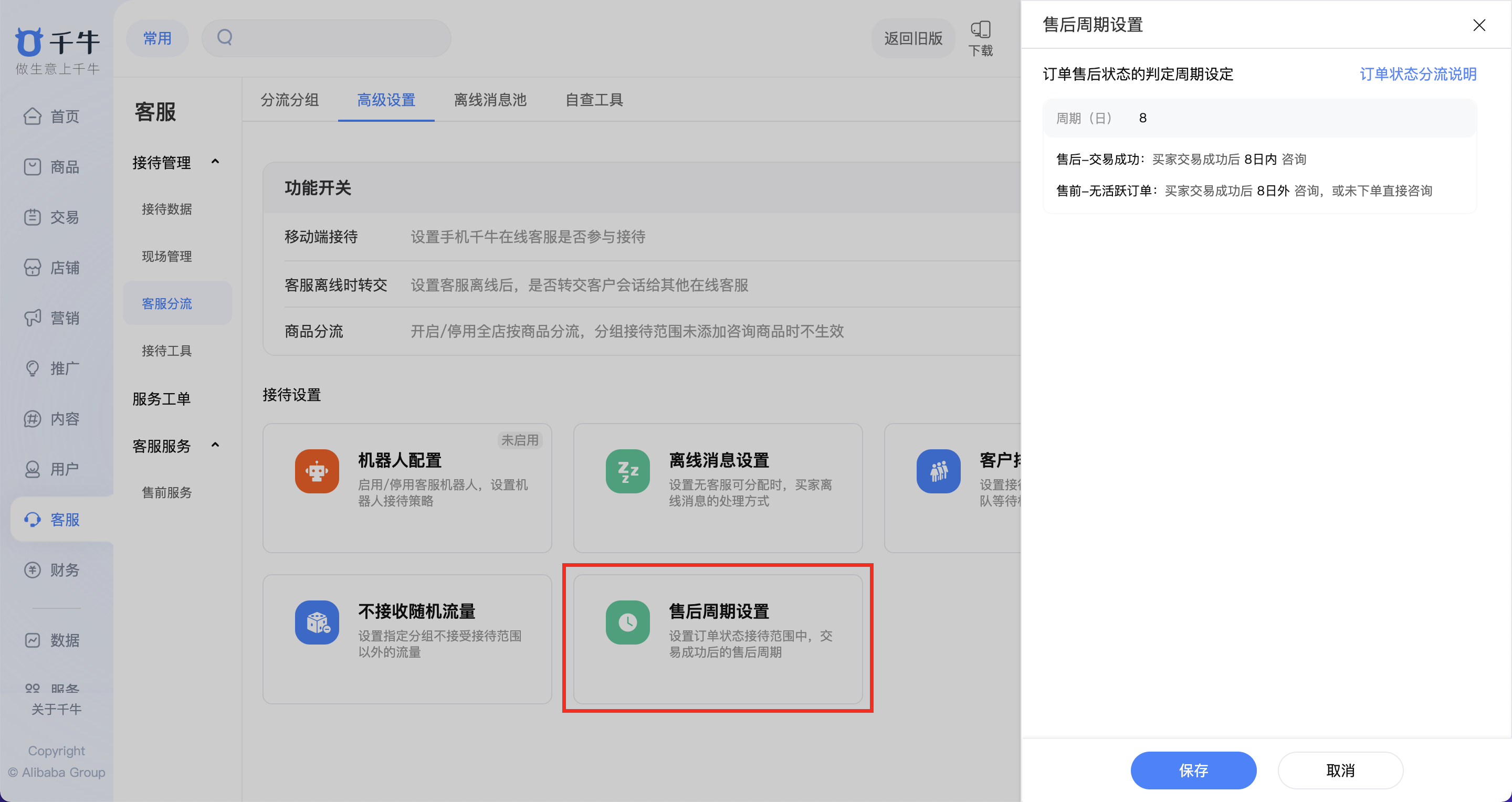1512x802 pixels.
Task: Click the 返回旧版 button
Action: 913,38
